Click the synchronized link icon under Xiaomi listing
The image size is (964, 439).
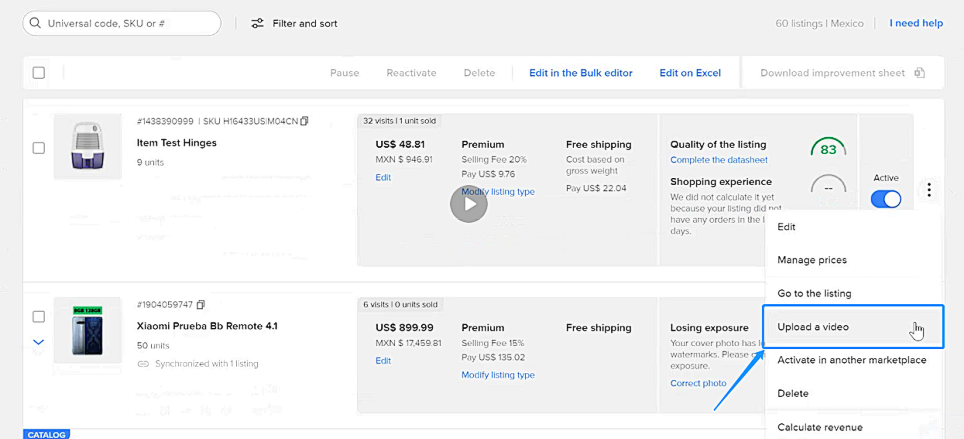pyautogui.click(x=143, y=363)
